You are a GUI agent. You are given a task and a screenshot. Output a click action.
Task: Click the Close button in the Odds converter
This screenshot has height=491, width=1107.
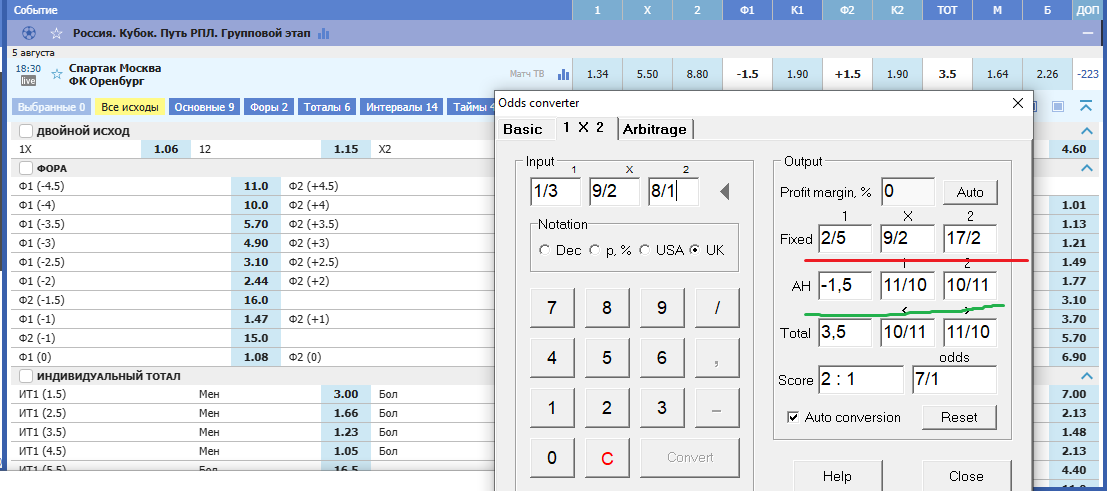[x=966, y=475]
